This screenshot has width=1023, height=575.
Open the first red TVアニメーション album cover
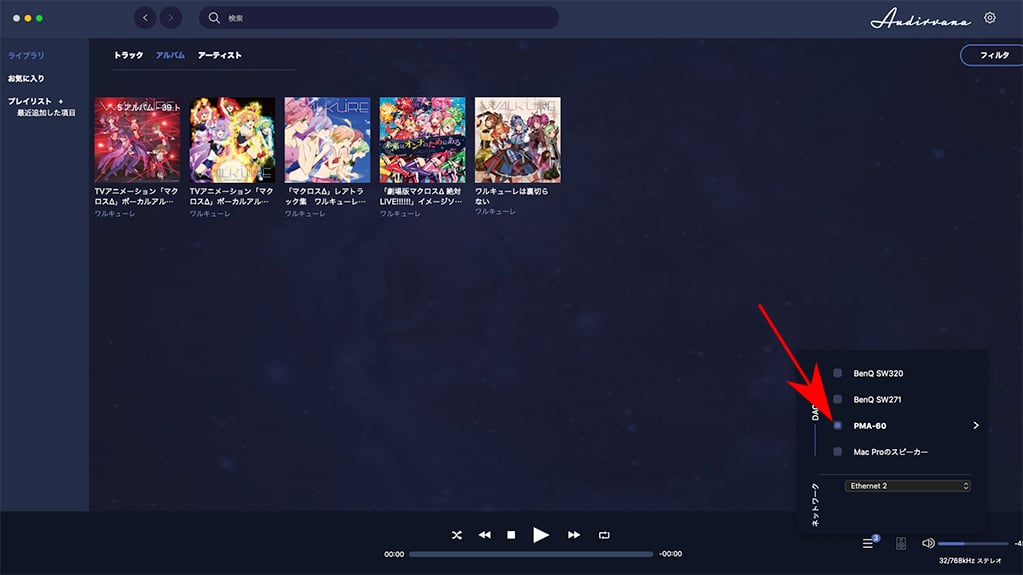(137, 140)
